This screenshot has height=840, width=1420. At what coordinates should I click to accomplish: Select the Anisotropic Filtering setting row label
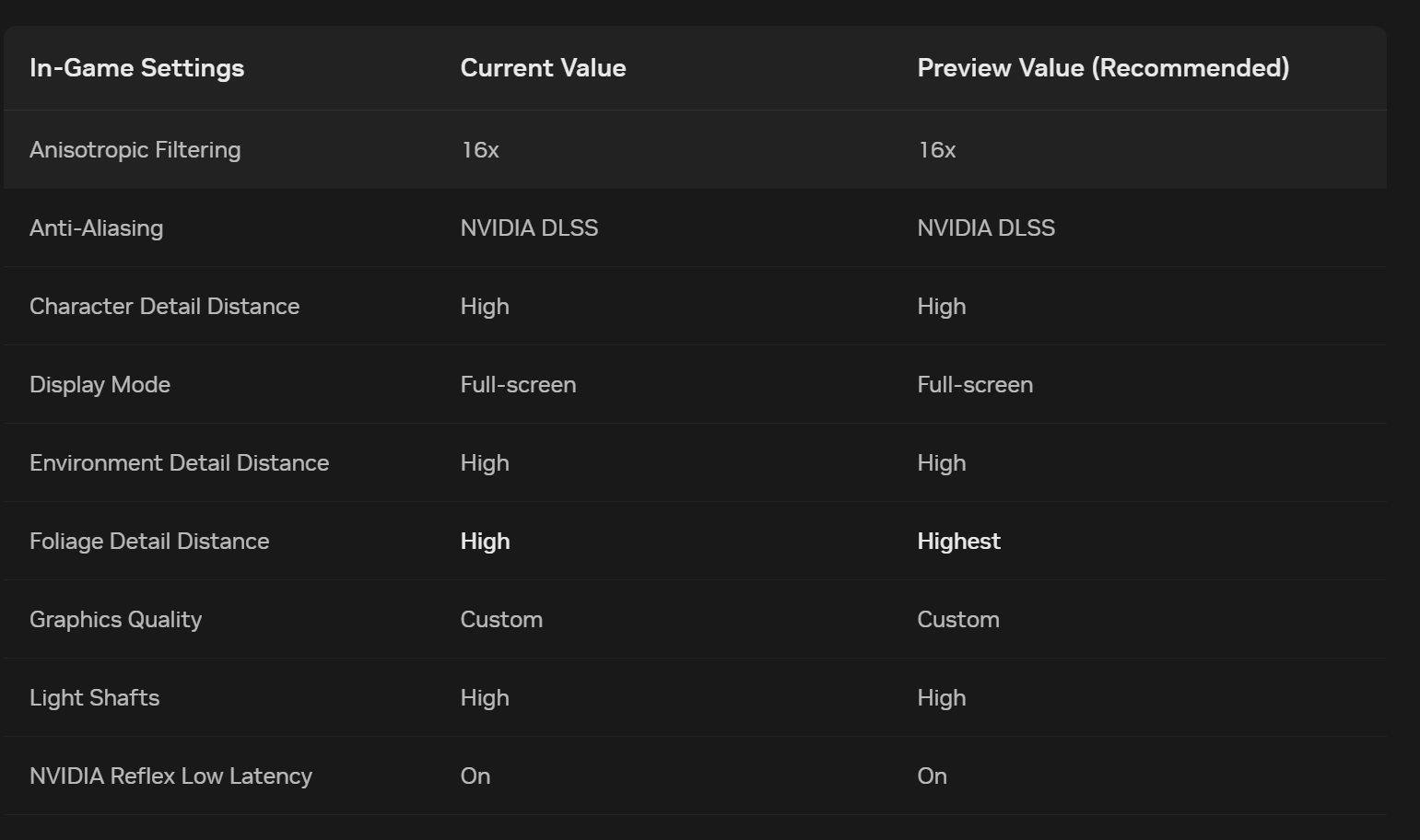[x=135, y=150]
